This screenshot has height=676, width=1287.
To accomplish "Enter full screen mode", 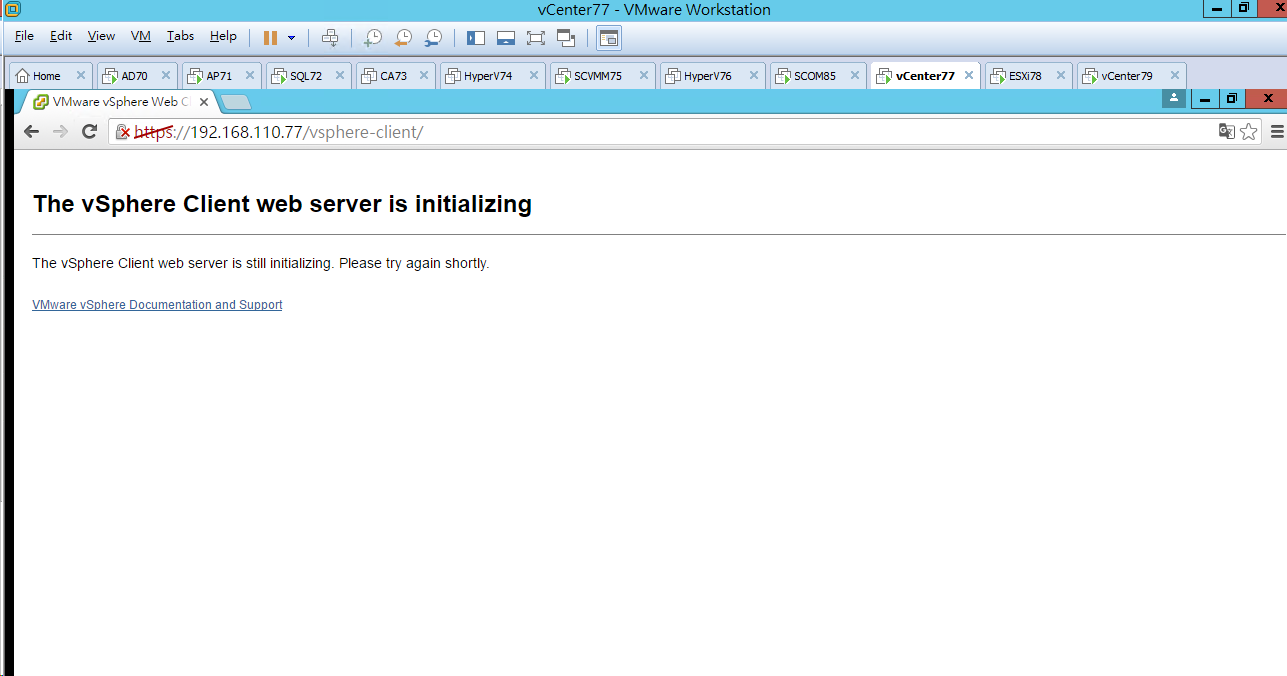I will [x=536, y=38].
